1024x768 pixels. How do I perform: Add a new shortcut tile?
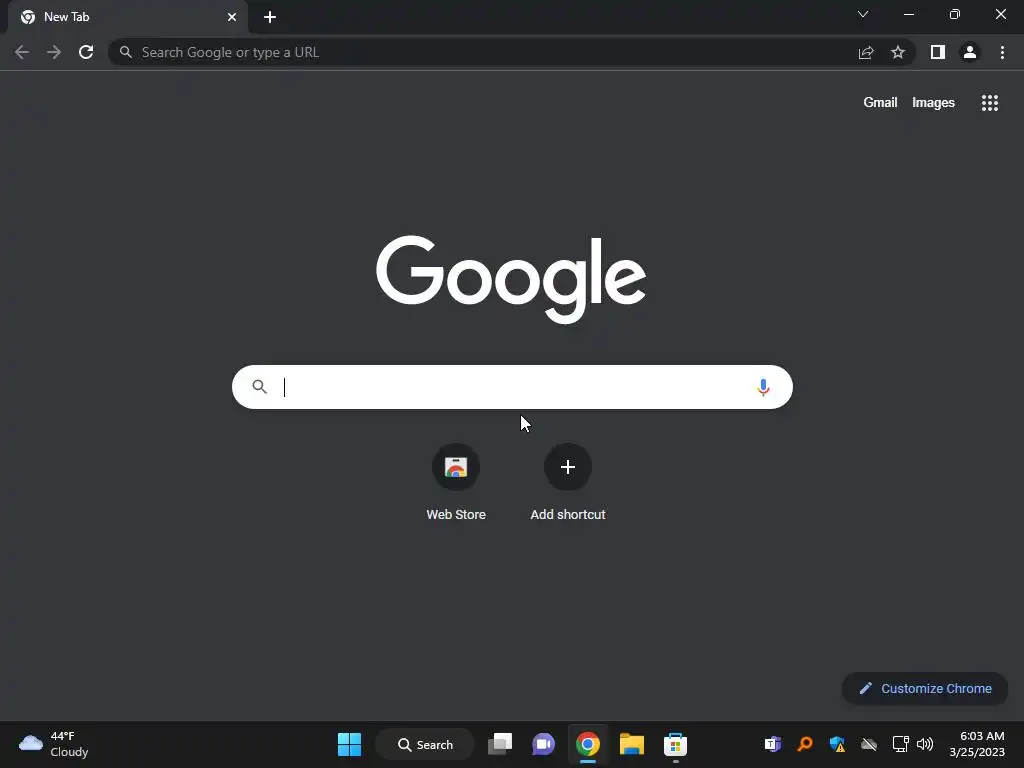(x=568, y=482)
